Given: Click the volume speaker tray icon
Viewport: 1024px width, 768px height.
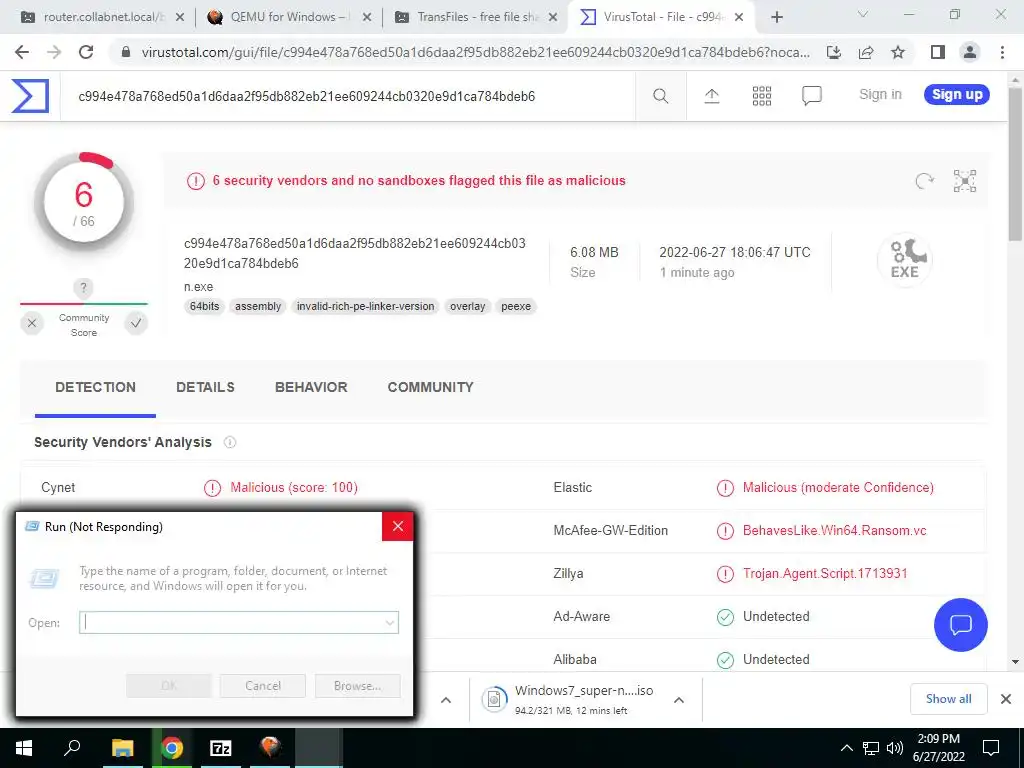Looking at the screenshot, I should click(x=895, y=748).
